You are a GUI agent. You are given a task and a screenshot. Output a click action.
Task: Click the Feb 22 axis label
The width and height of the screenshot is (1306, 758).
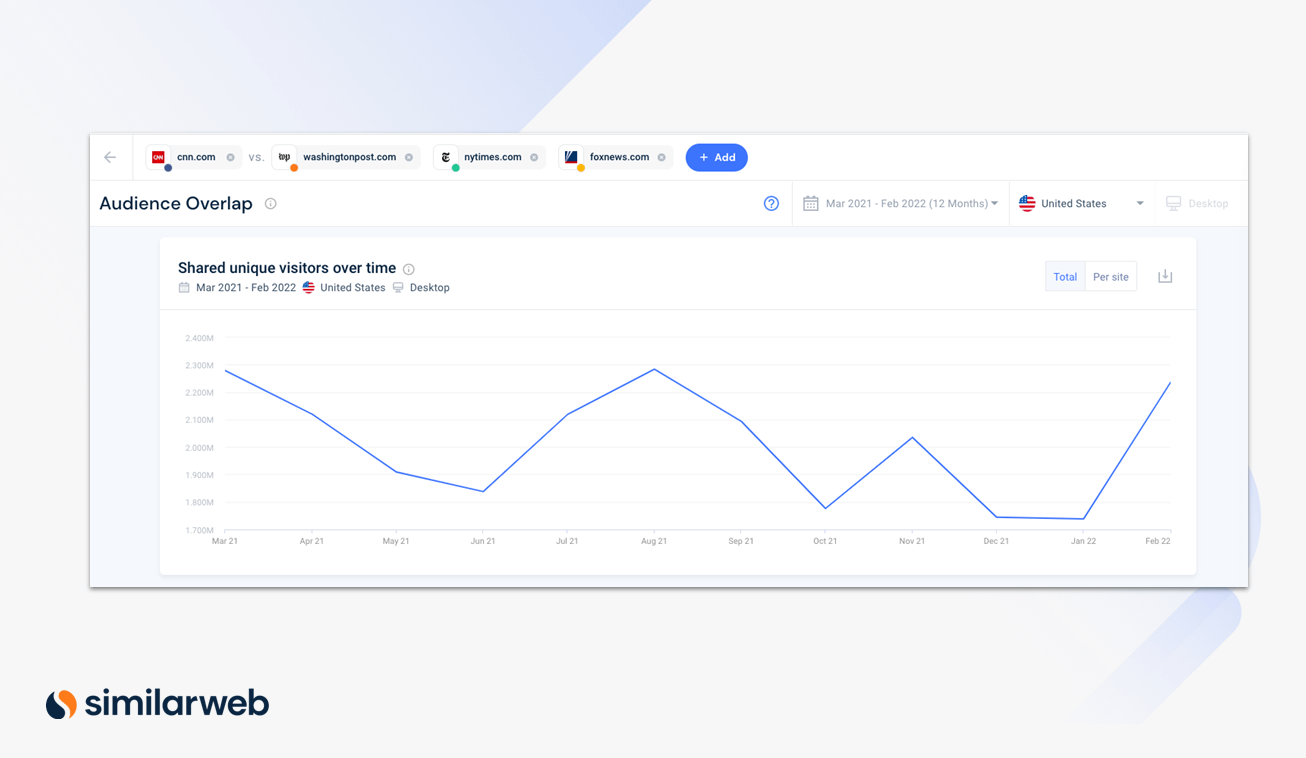pyautogui.click(x=1158, y=541)
